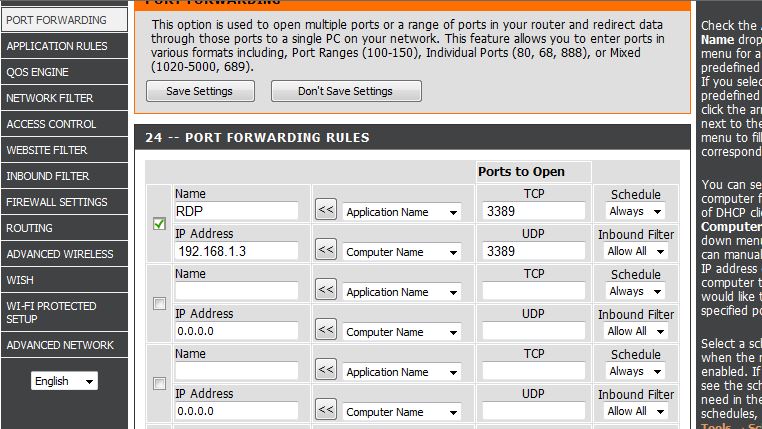The width and height of the screenshot is (762, 429).
Task: Click the << button beside RDP Computer Name
Action: tap(325, 250)
